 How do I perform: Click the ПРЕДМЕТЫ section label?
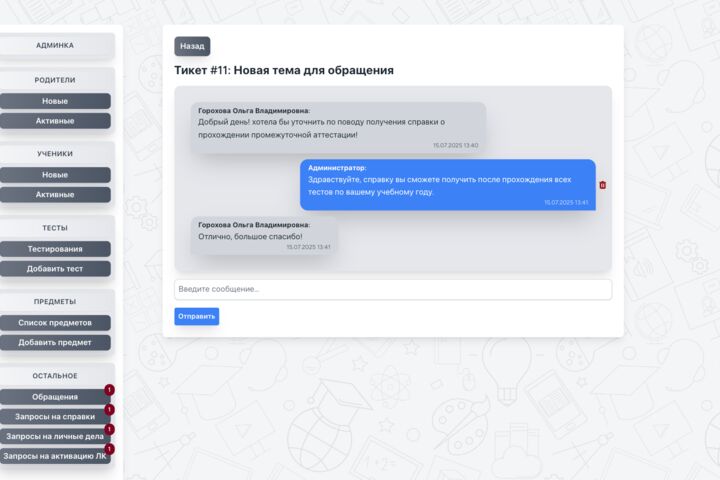[55, 302]
